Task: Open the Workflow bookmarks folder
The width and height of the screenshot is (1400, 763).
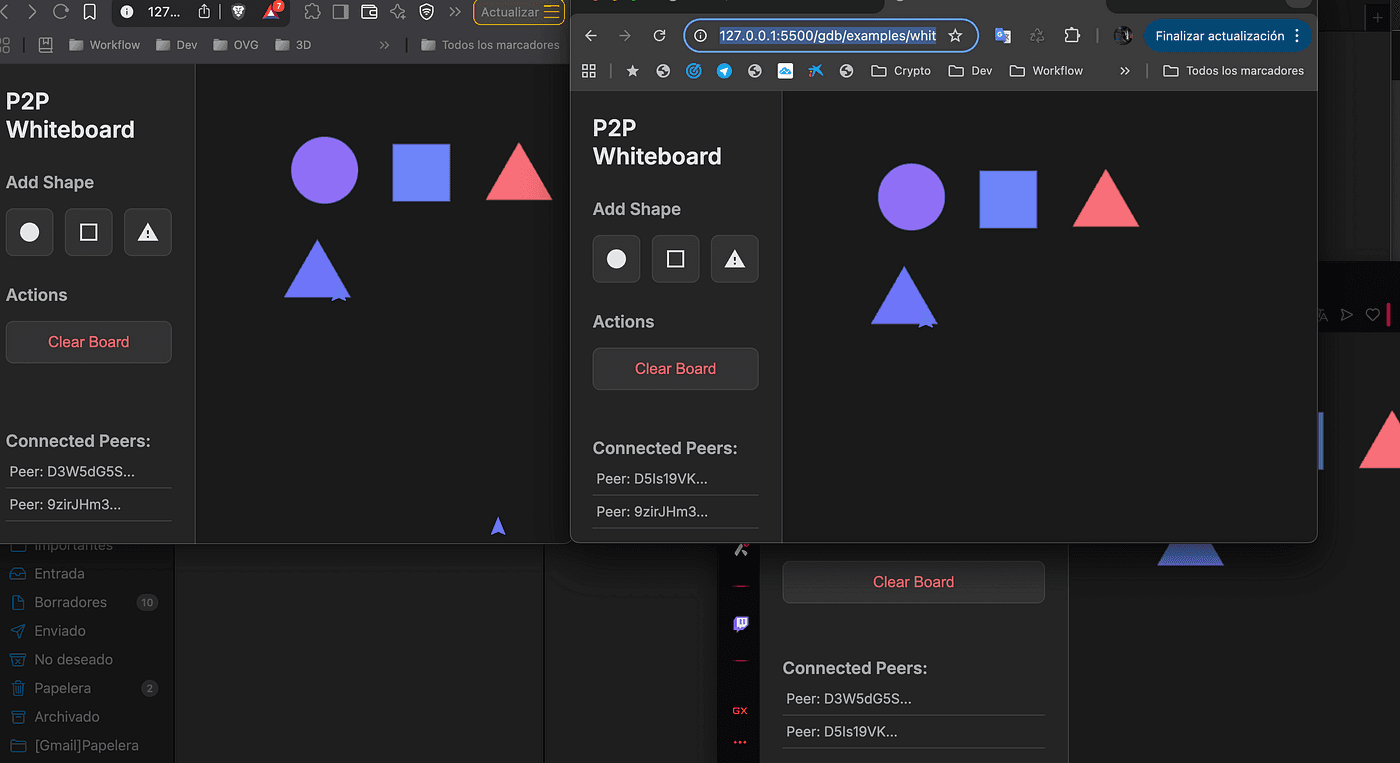Action: click(1046, 70)
